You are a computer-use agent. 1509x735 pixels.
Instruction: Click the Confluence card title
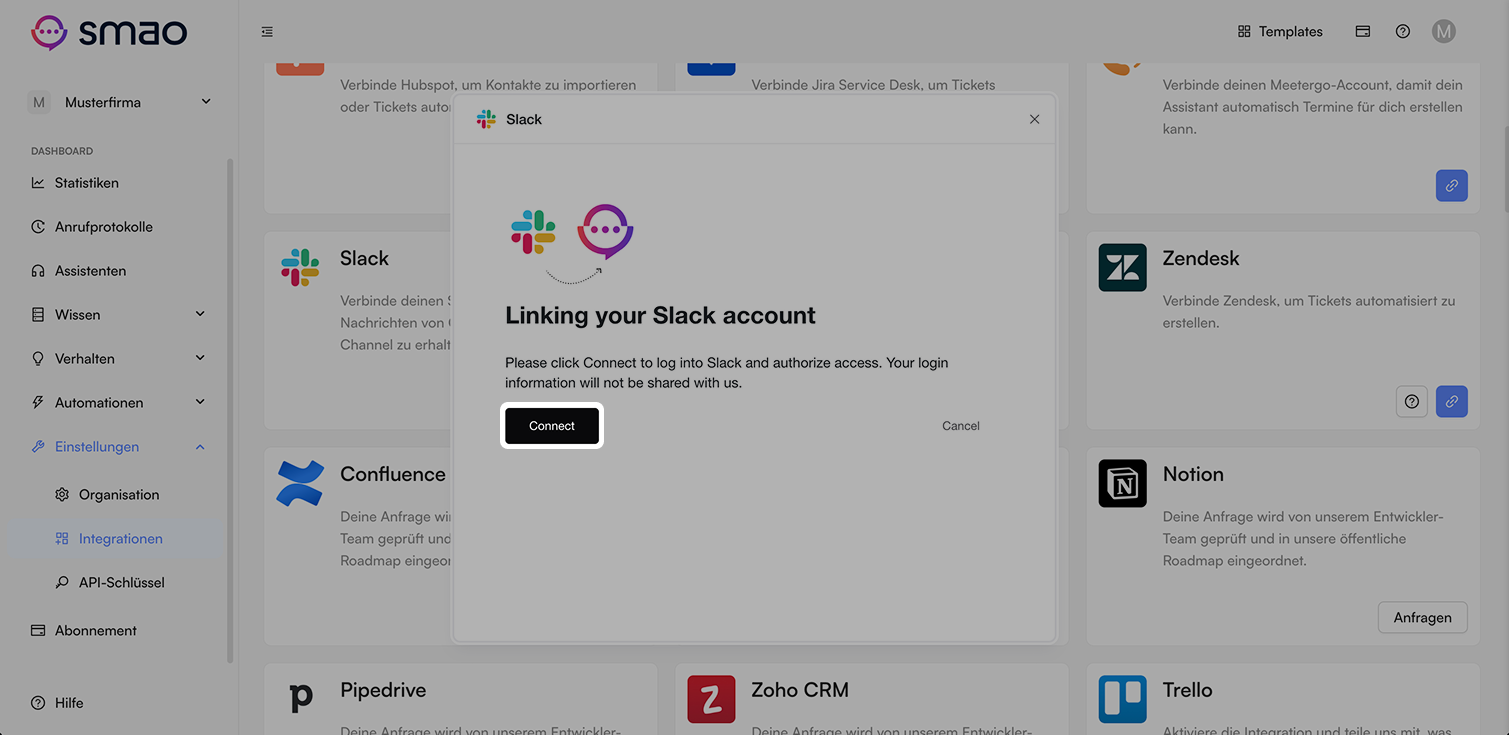click(x=393, y=474)
